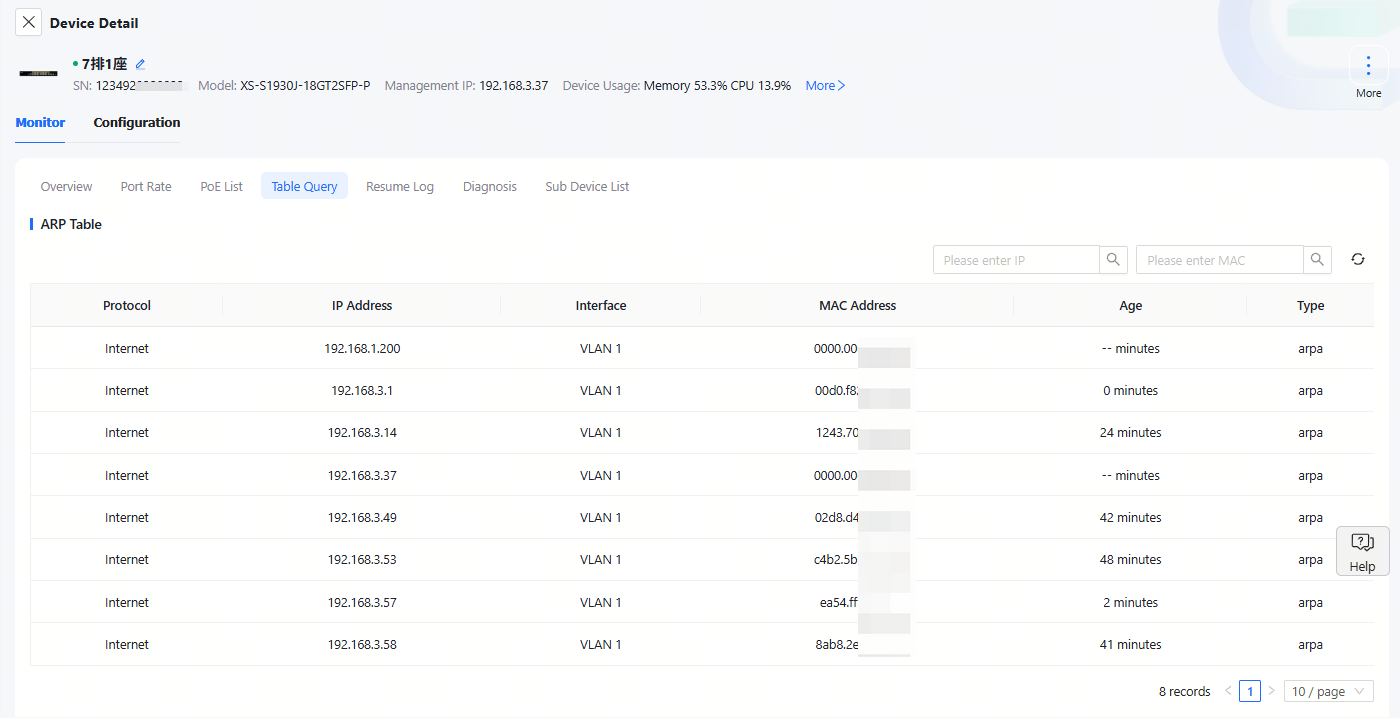This screenshot has width=1400, height=718.
Task: Go to the next page arrow
Action: [1271, 691]
